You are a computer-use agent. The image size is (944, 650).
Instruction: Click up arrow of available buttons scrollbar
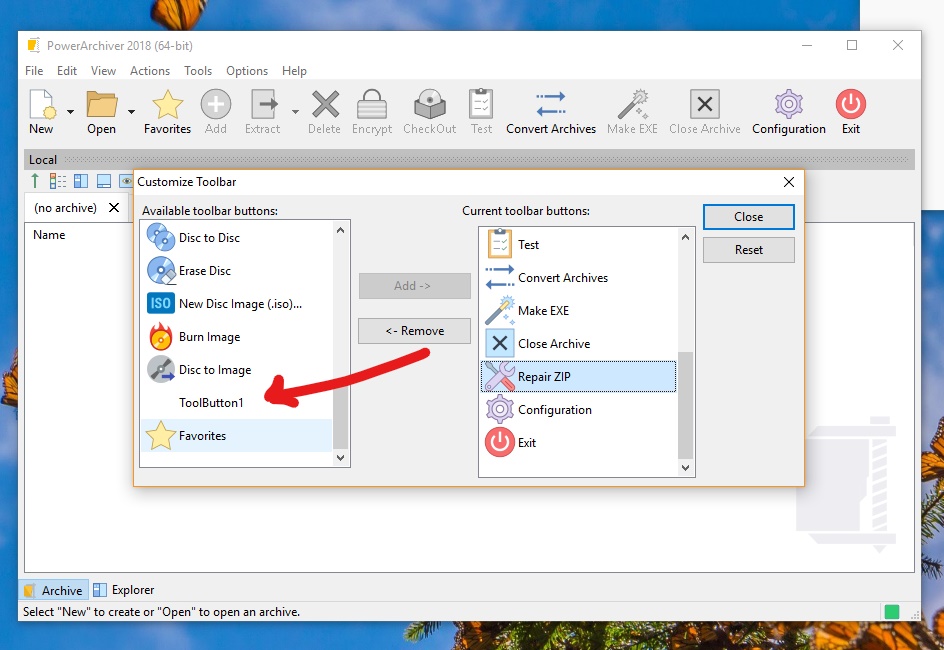(340, 230)
